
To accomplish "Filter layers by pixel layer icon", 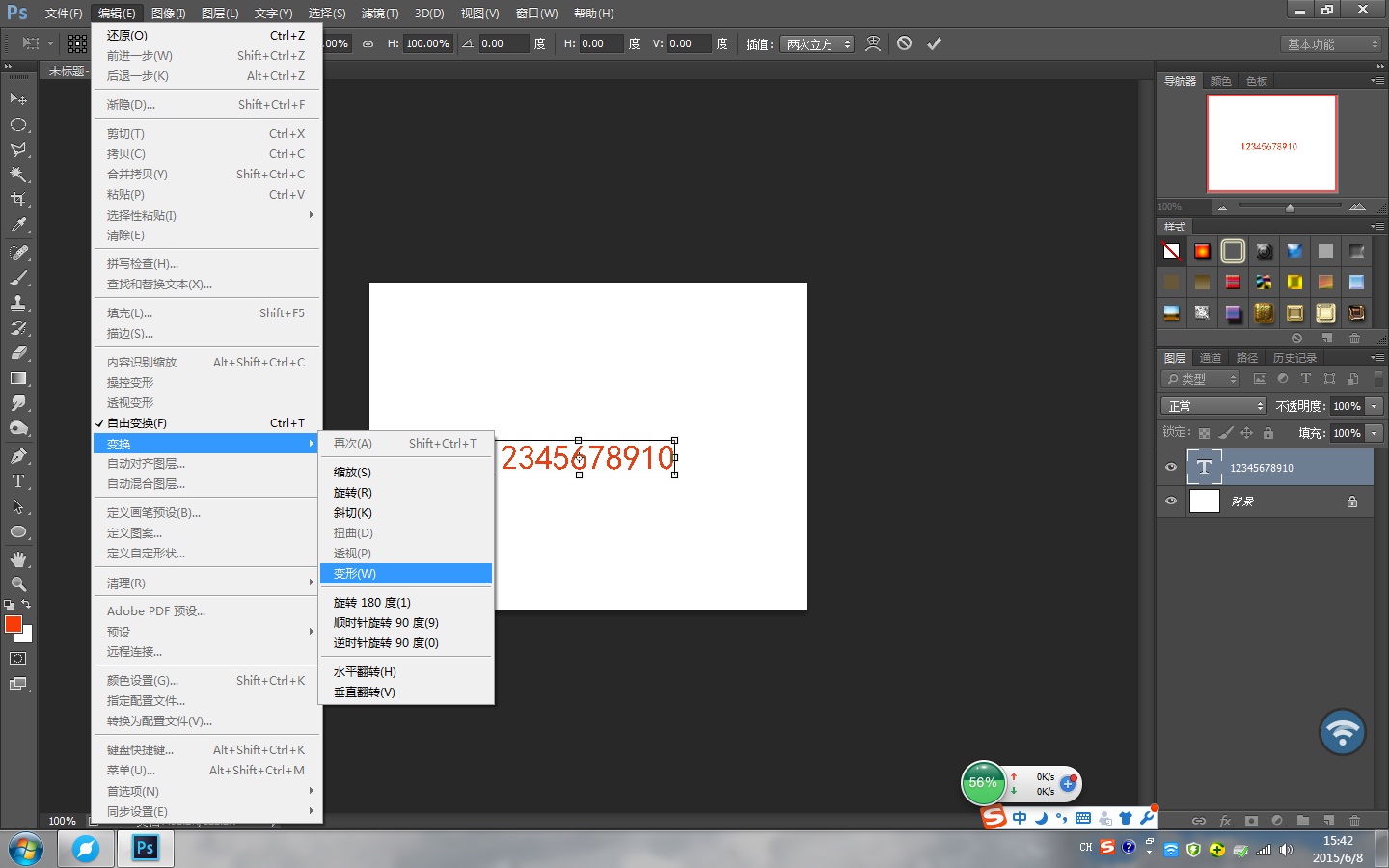I will (x=1260, y=379).
